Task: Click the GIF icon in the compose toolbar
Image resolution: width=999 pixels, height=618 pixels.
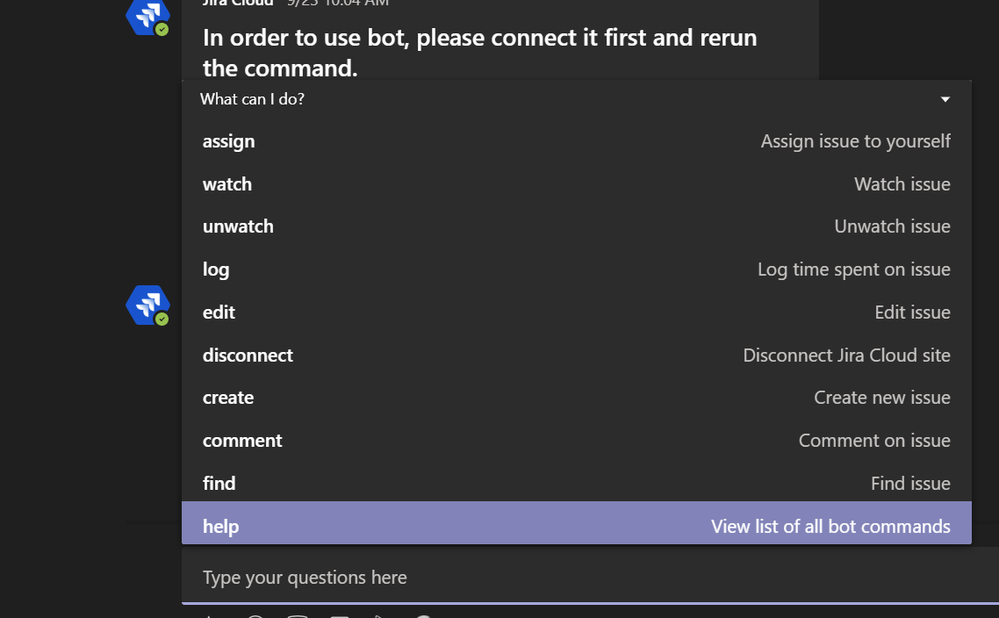Action: 339,614
